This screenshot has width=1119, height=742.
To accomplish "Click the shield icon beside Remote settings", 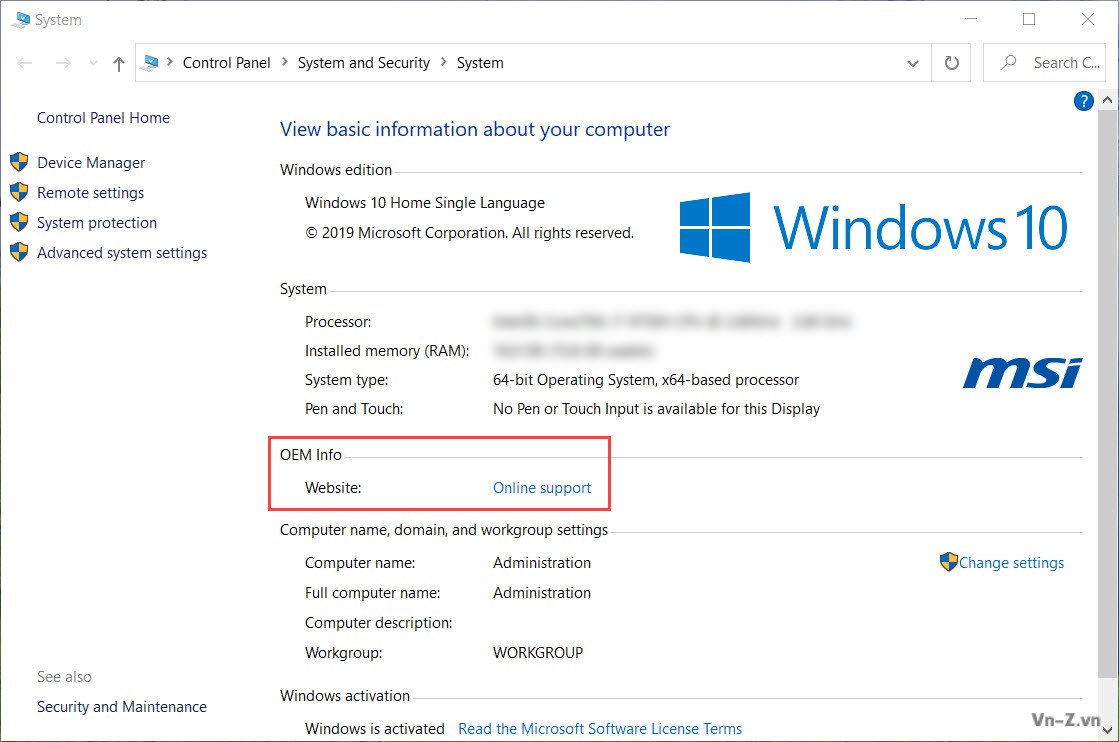I will click(x=19, y=192).
